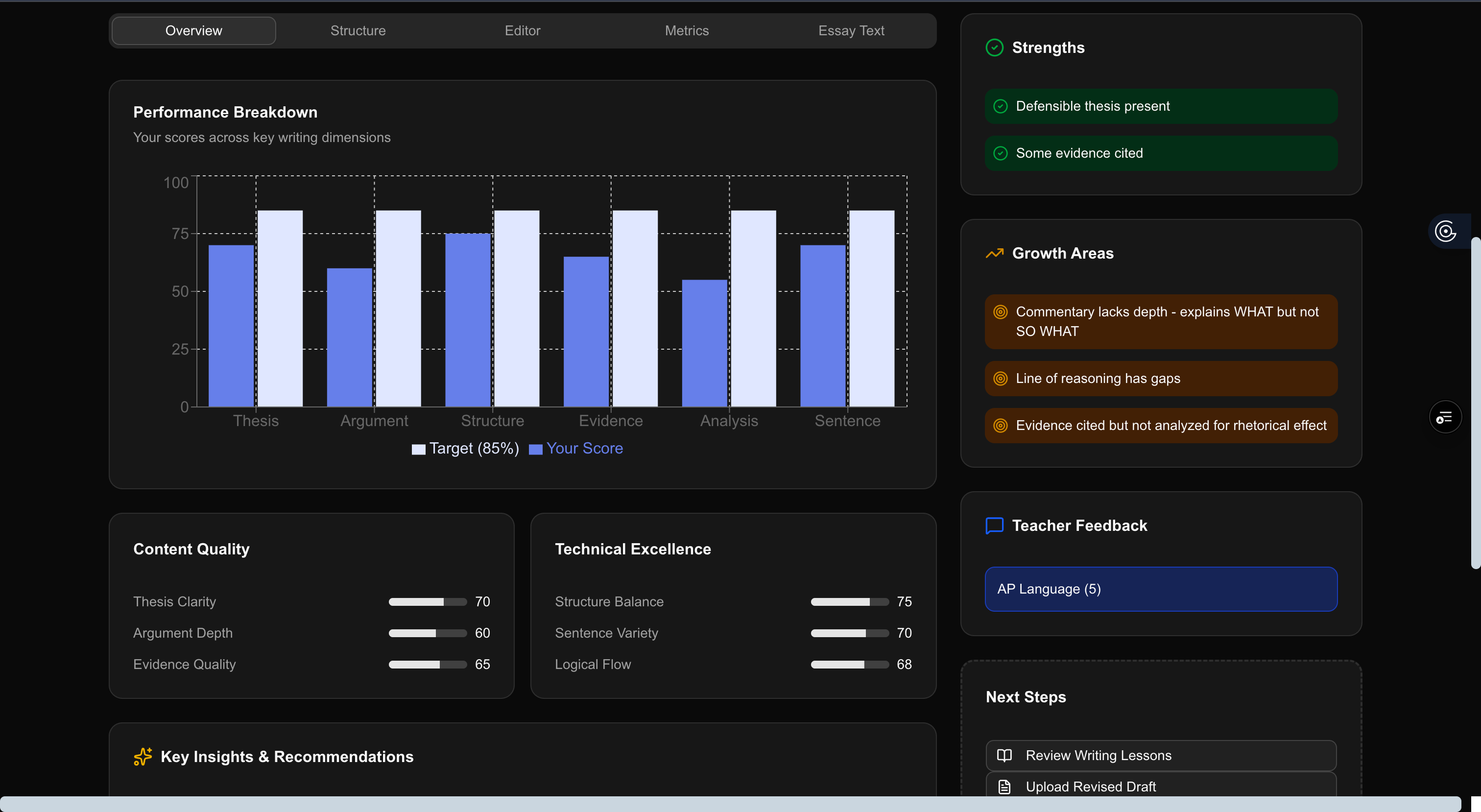1481x812 pixels.
Task: Click the green checkmark icon beside Strengths
Action: coord(994,48)
